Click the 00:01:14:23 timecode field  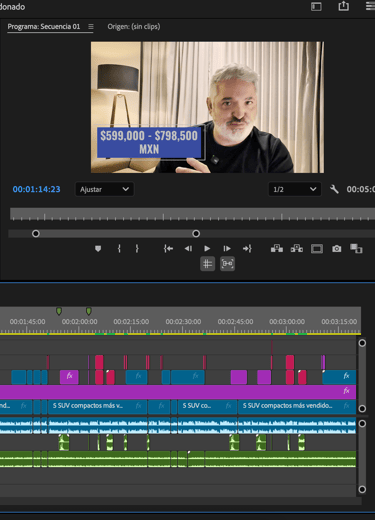[37, 189]
